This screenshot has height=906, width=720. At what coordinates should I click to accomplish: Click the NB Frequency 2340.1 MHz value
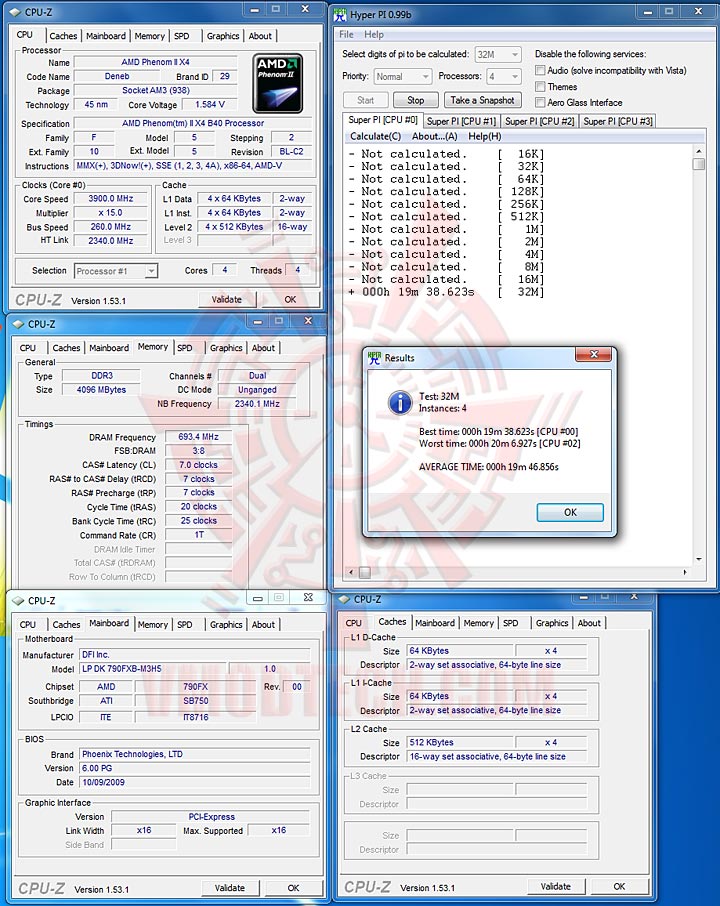coord(257,404)
